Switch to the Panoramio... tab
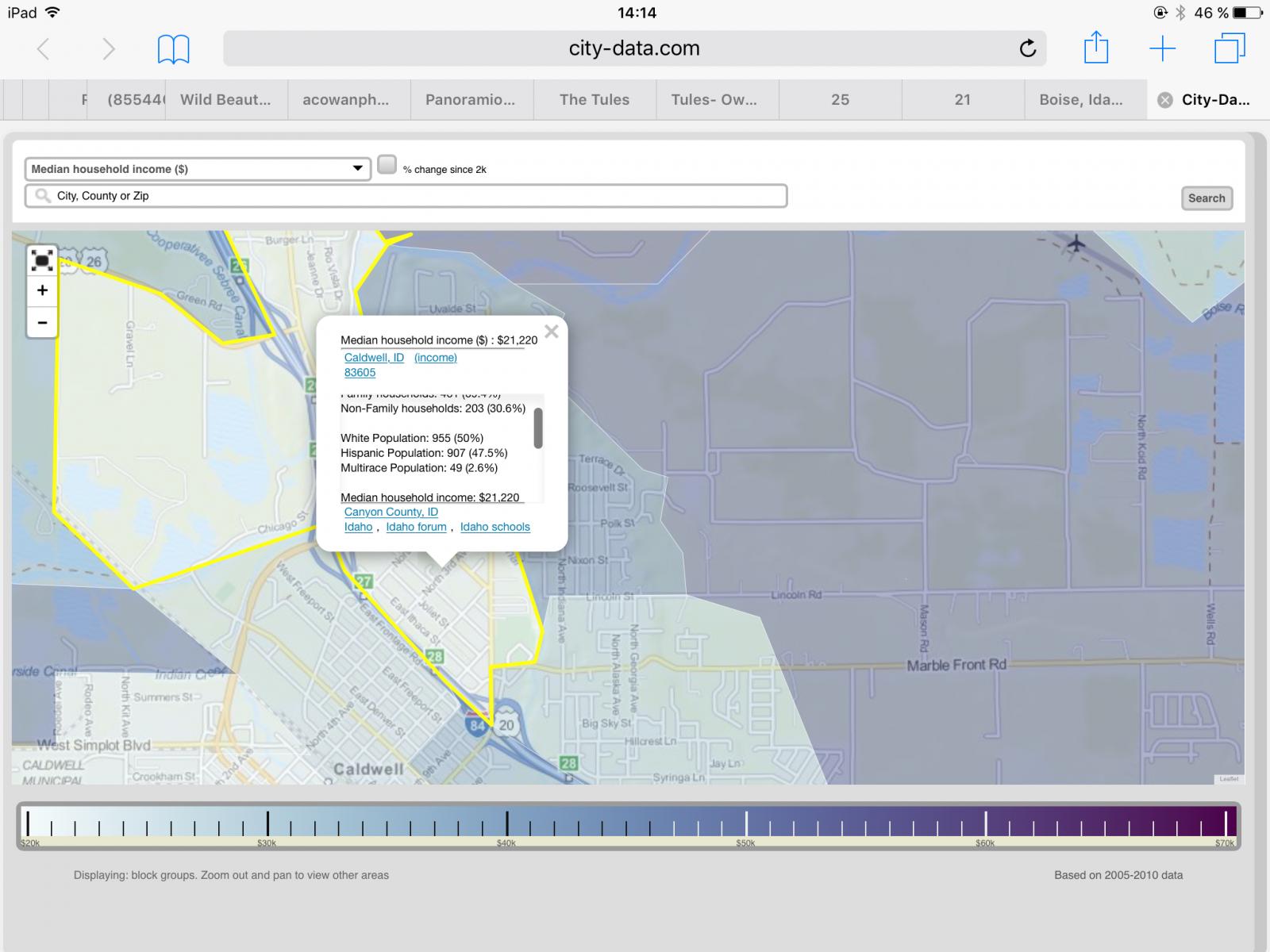Viewport: 1270px width, 952px height. click(x=470, y=100)
